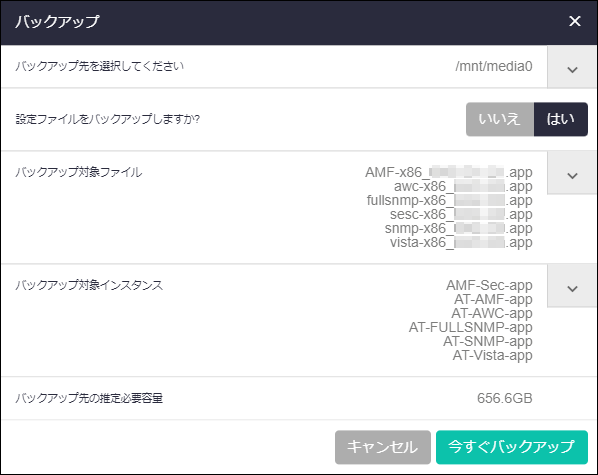The image size is (598, 475).
Task: Close the バックアップ dialog with X
Action: click(x=574, y=21)
